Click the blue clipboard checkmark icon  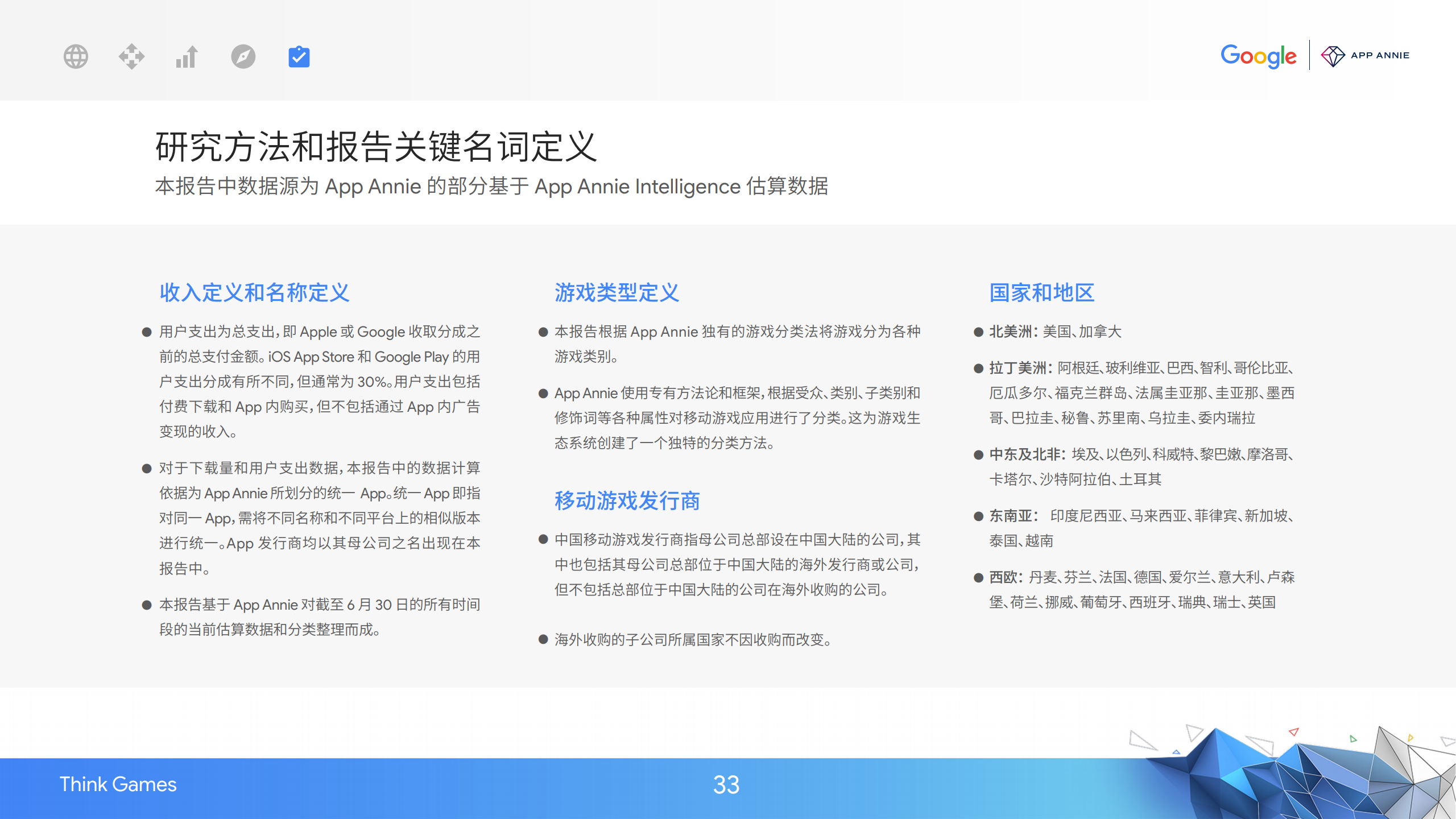(x=299, y=56)
